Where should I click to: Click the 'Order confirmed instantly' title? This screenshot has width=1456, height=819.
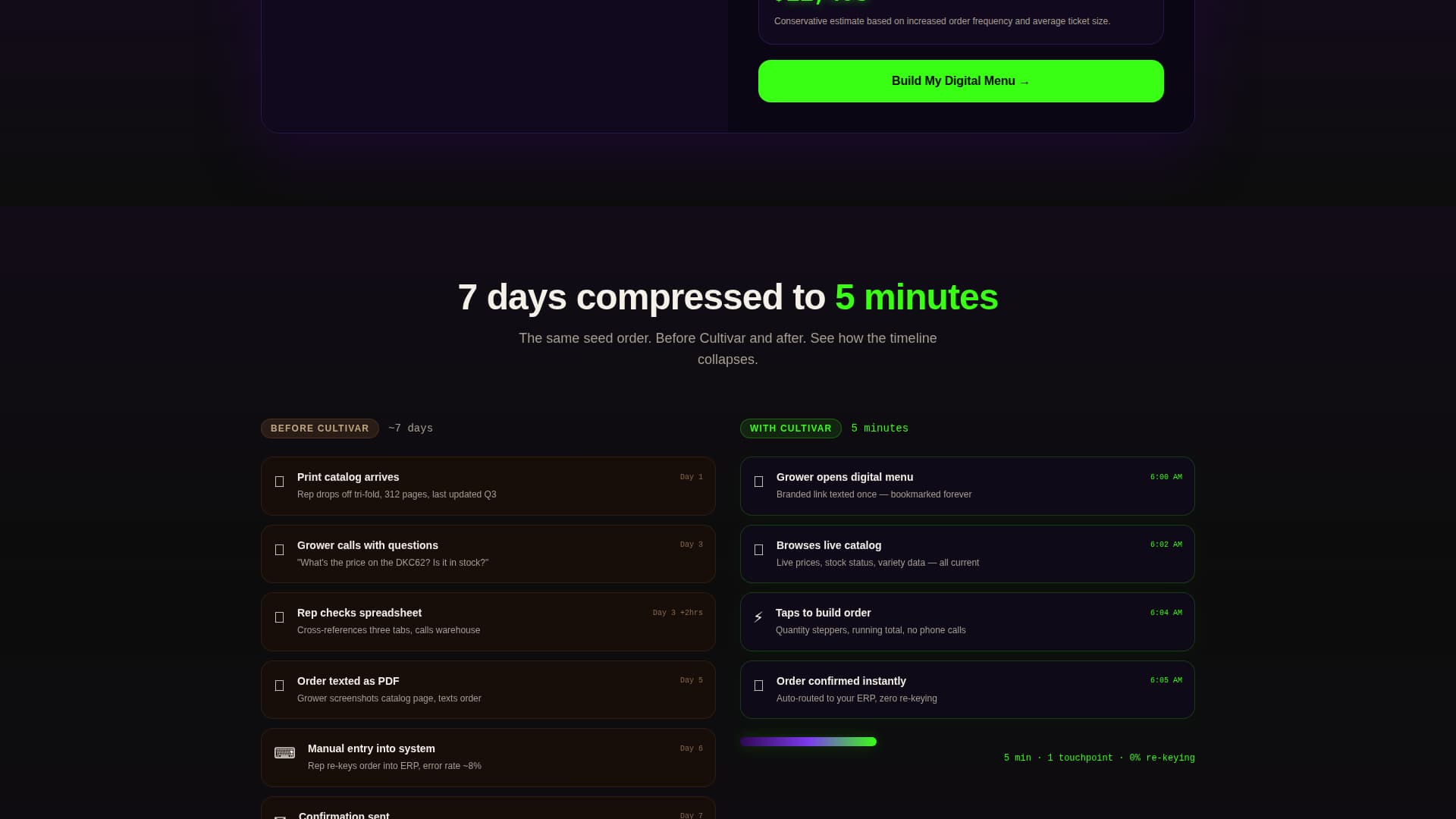tap(841, 681)
